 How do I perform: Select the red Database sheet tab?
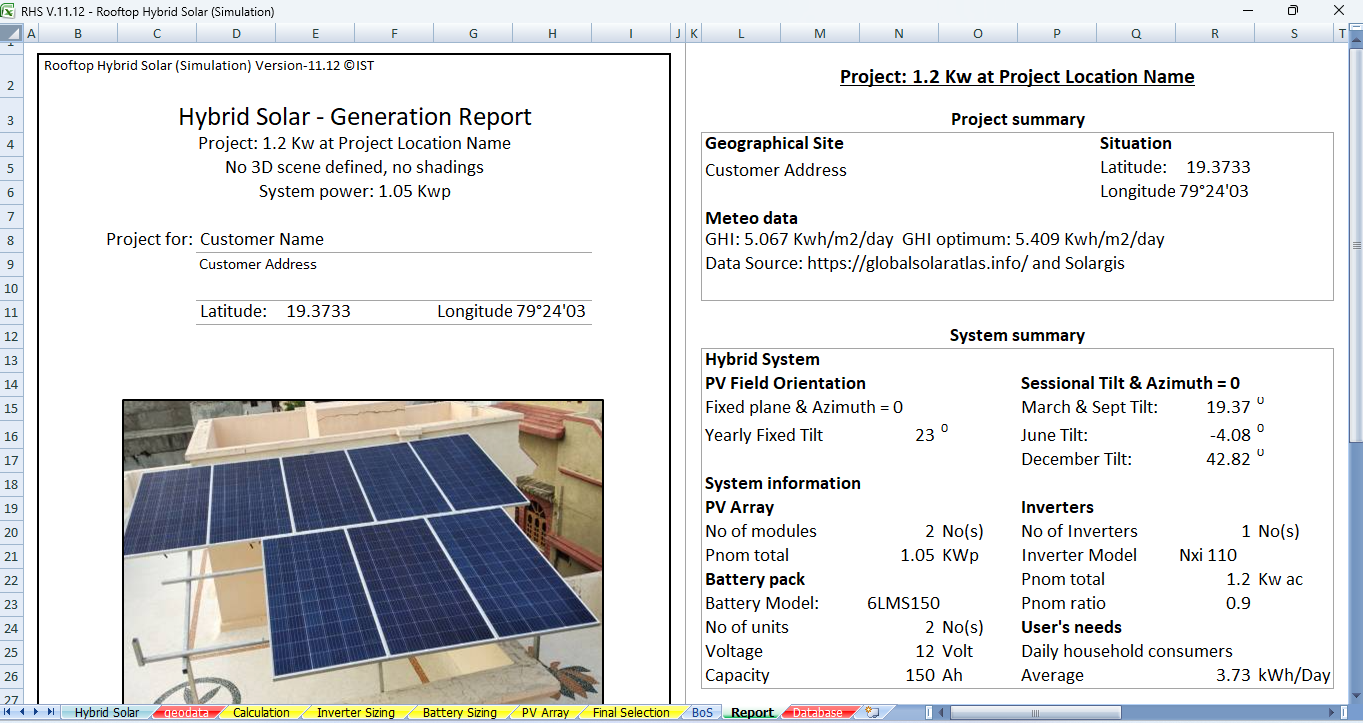click(817, 713)
